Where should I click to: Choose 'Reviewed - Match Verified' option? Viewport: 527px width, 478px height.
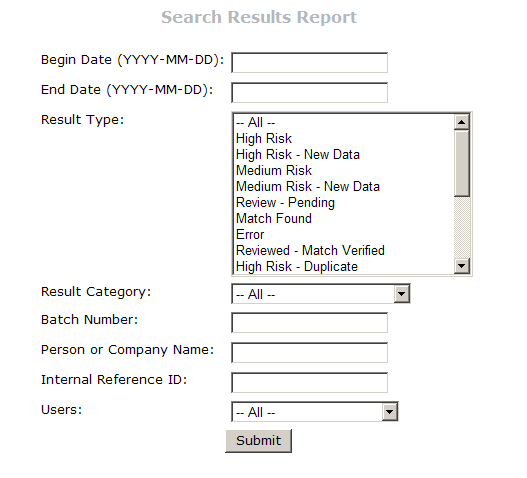point(344,251)
